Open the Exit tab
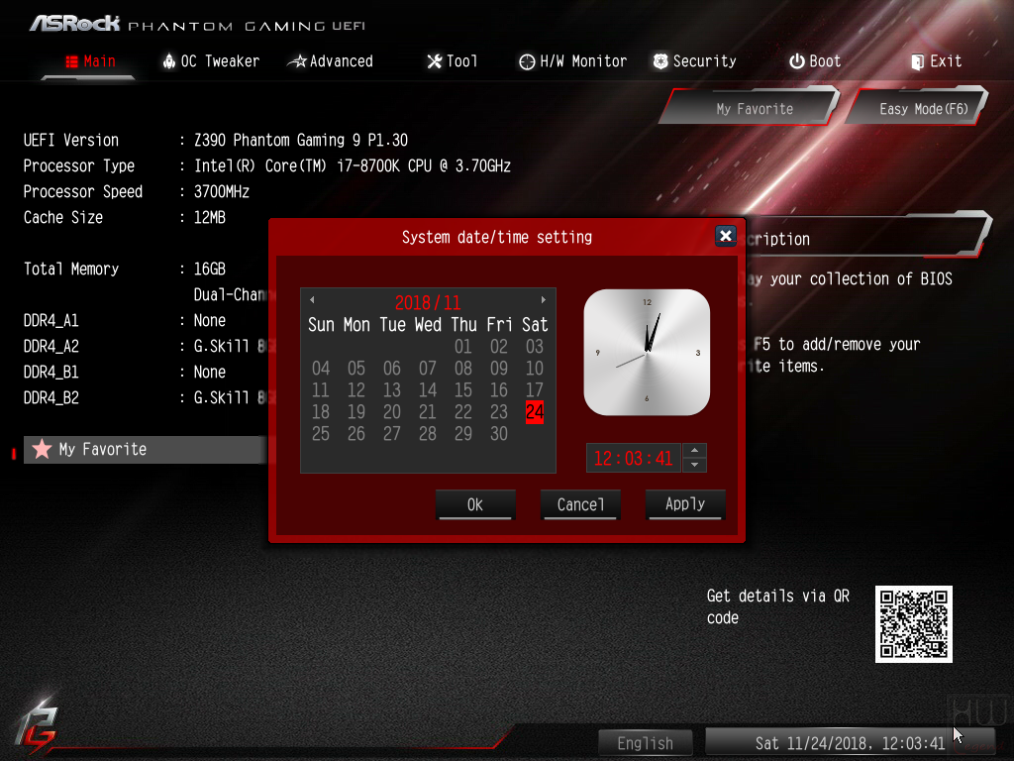The height and width of the screenshot is (761, 1014). (x=936, y=61)
